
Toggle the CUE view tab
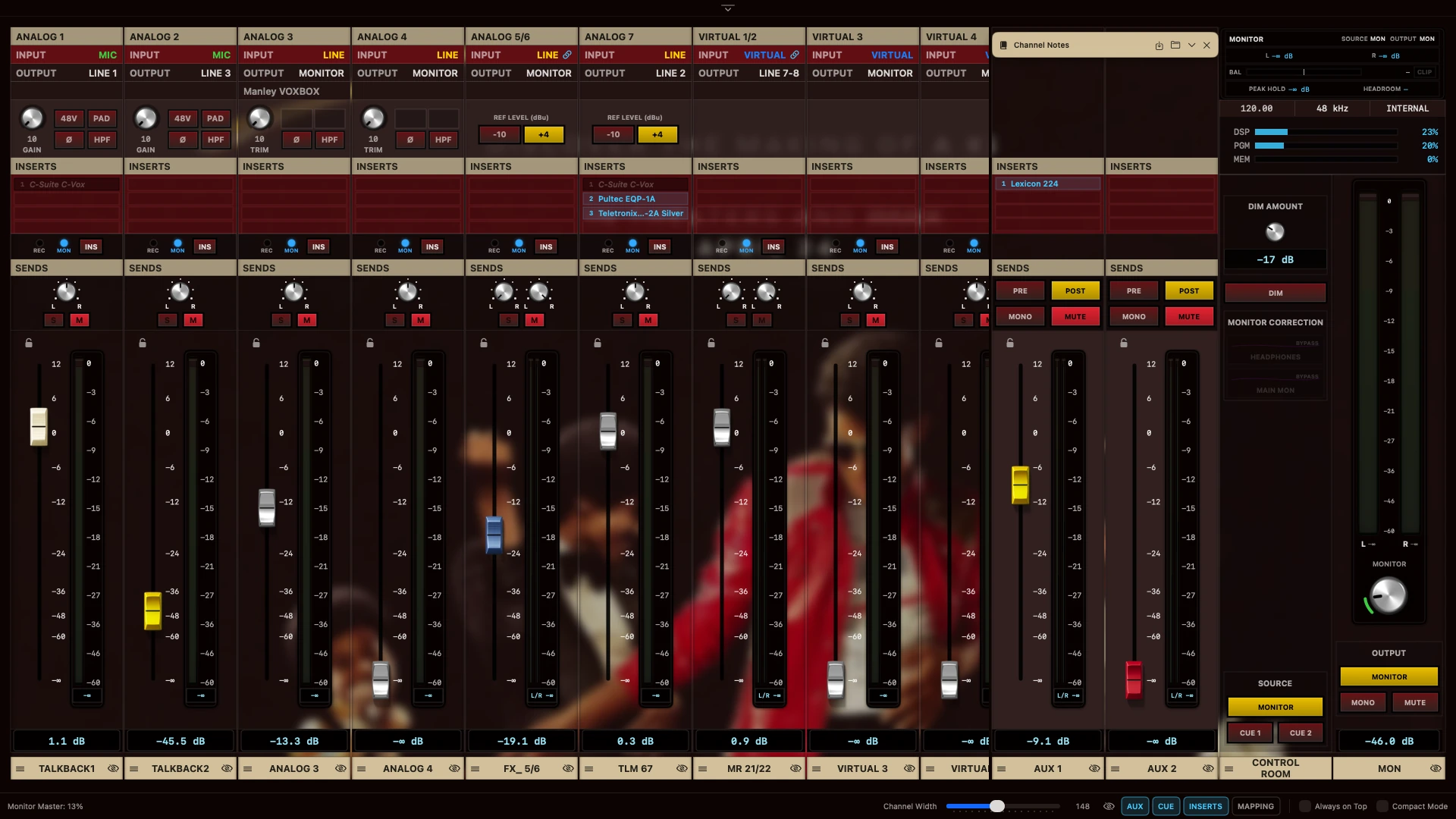tap(1166, 806)
